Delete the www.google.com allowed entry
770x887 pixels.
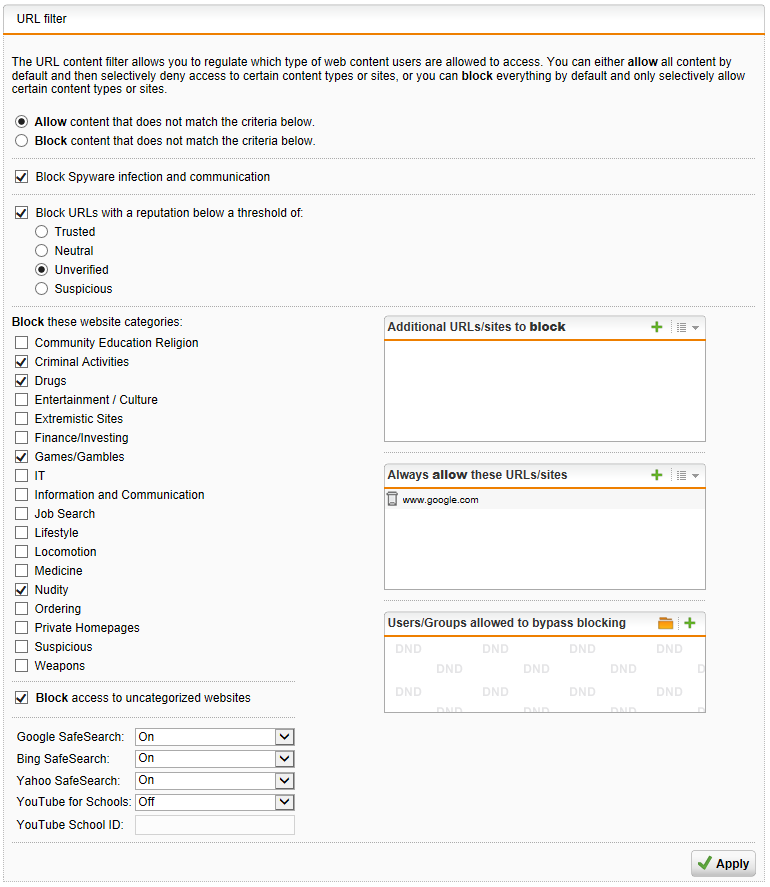point(391,499)
